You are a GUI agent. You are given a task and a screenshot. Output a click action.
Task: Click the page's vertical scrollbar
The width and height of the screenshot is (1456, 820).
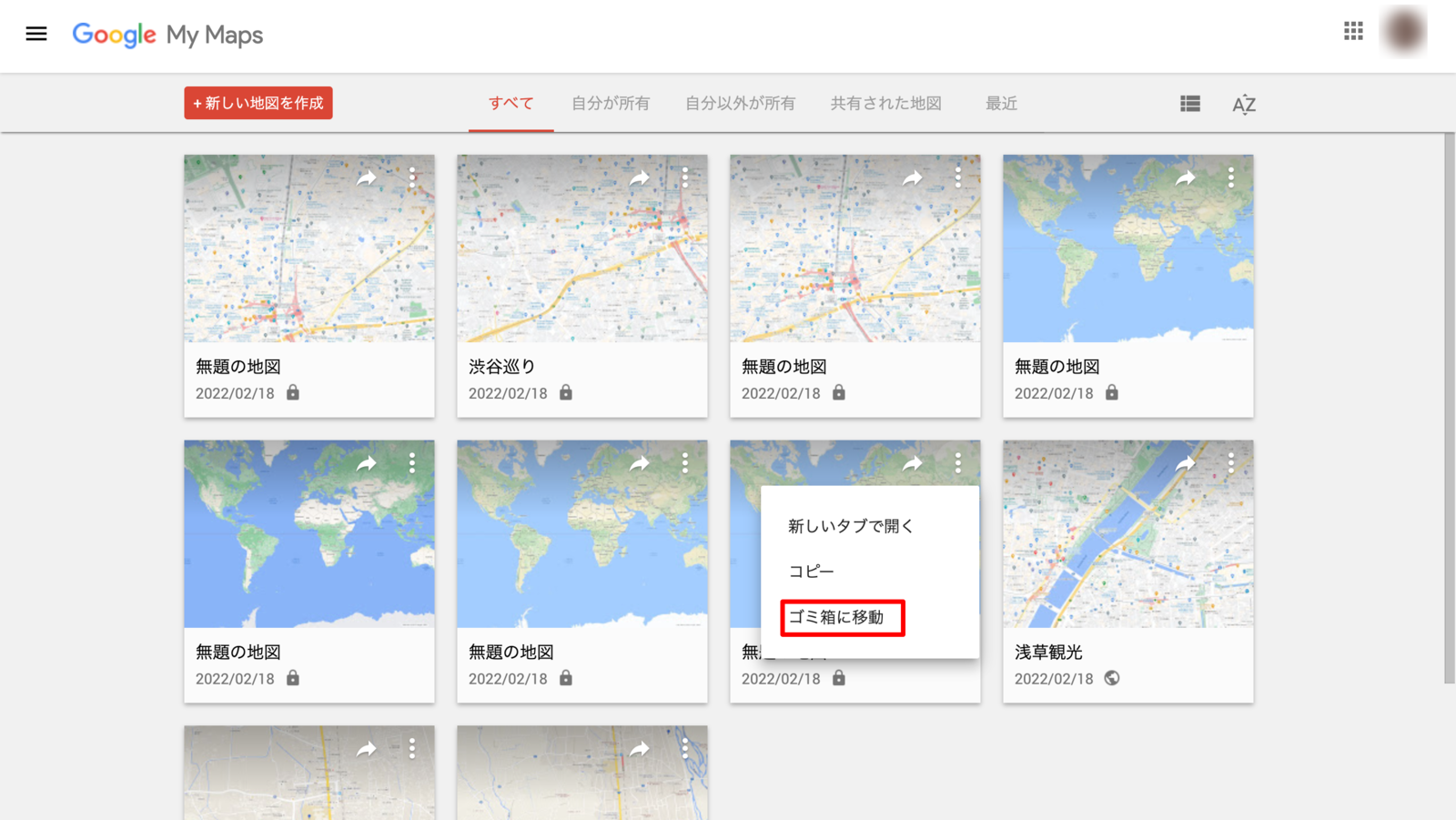click(x=1450, y=408)
